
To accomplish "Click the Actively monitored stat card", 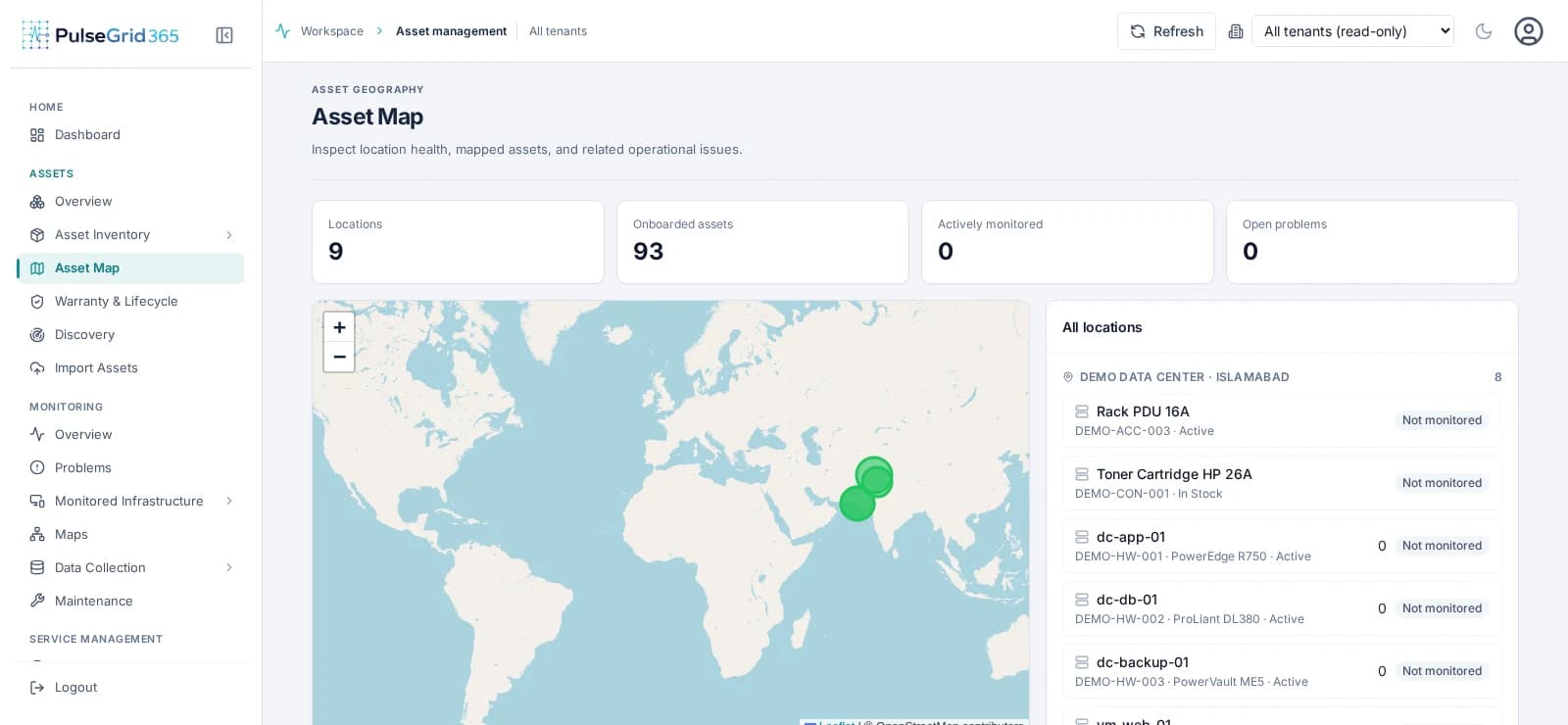I will [1067, 242].
